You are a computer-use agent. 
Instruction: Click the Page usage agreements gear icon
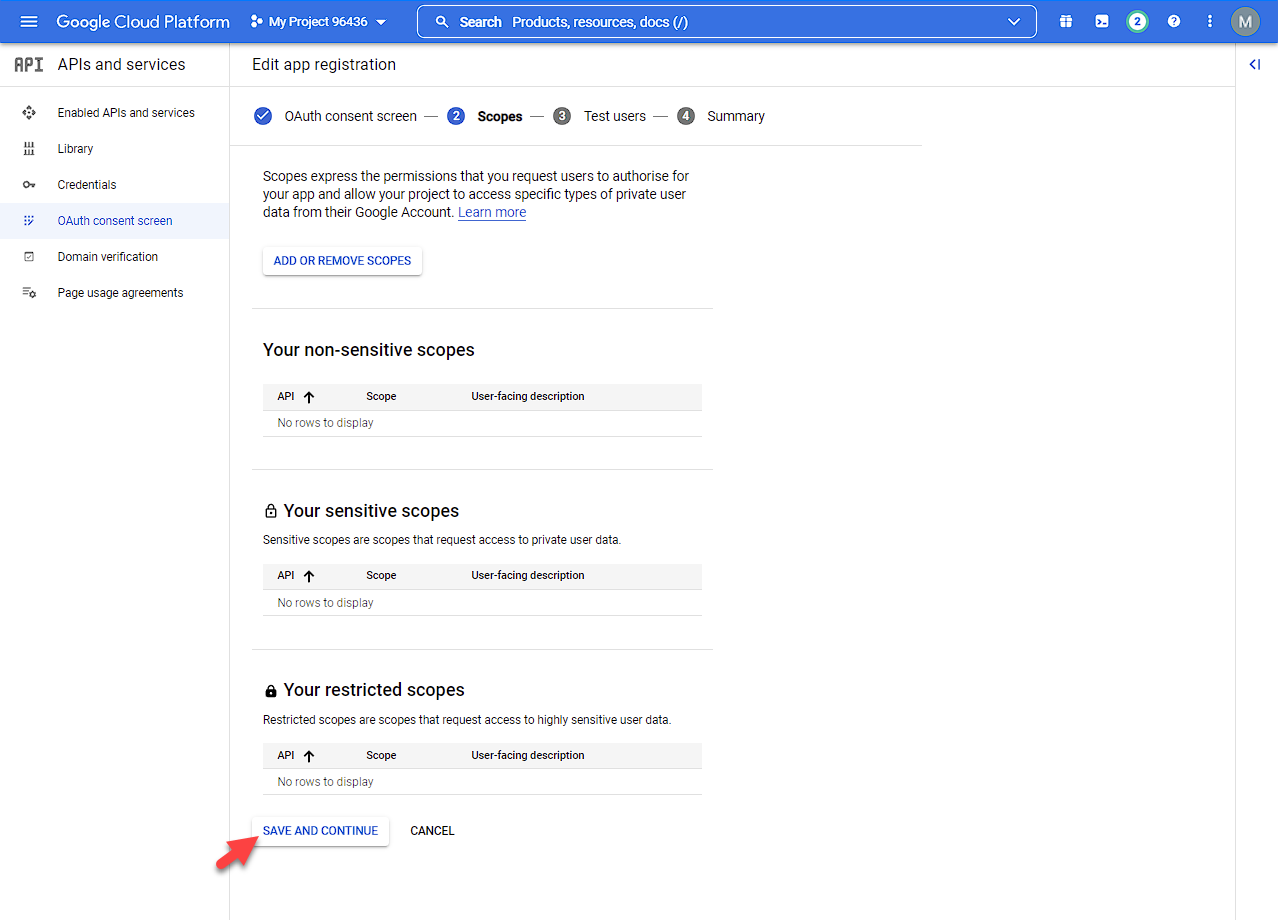pyautogui.click(x=29, y=293)
